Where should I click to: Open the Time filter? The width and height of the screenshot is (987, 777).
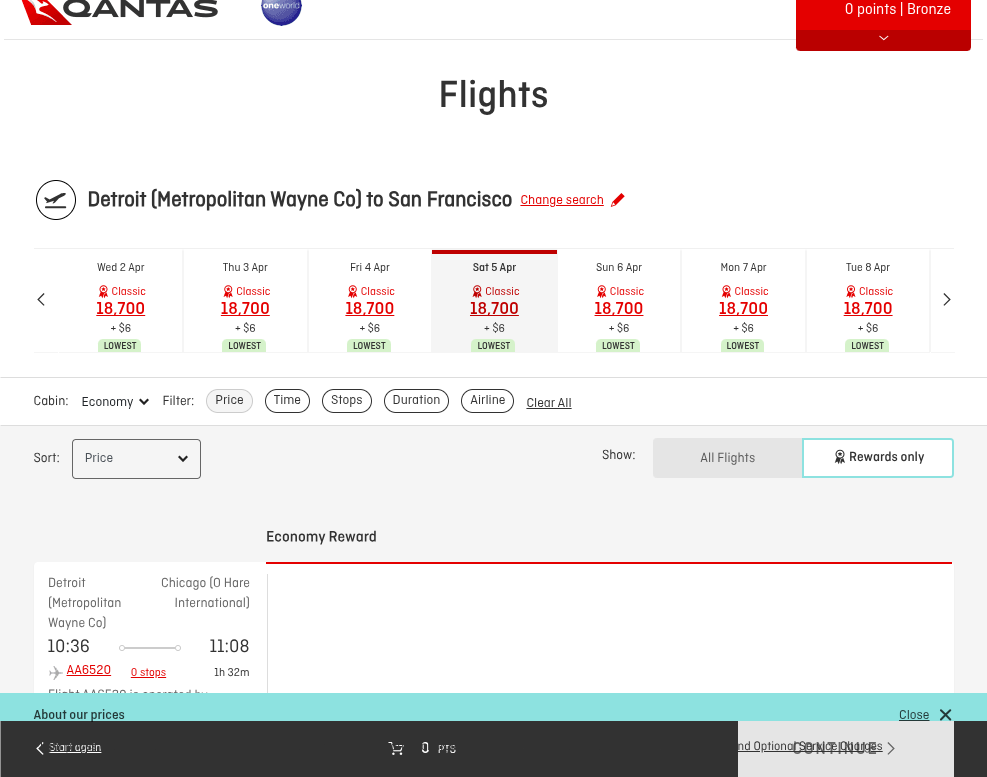click(287, 400)
